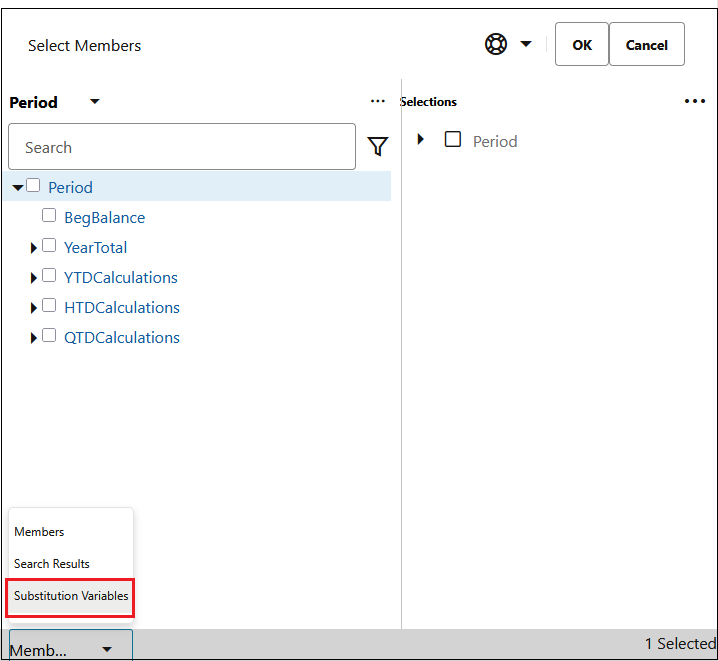Collapse the Period root node
718x661 pixels.
[18, 188]
